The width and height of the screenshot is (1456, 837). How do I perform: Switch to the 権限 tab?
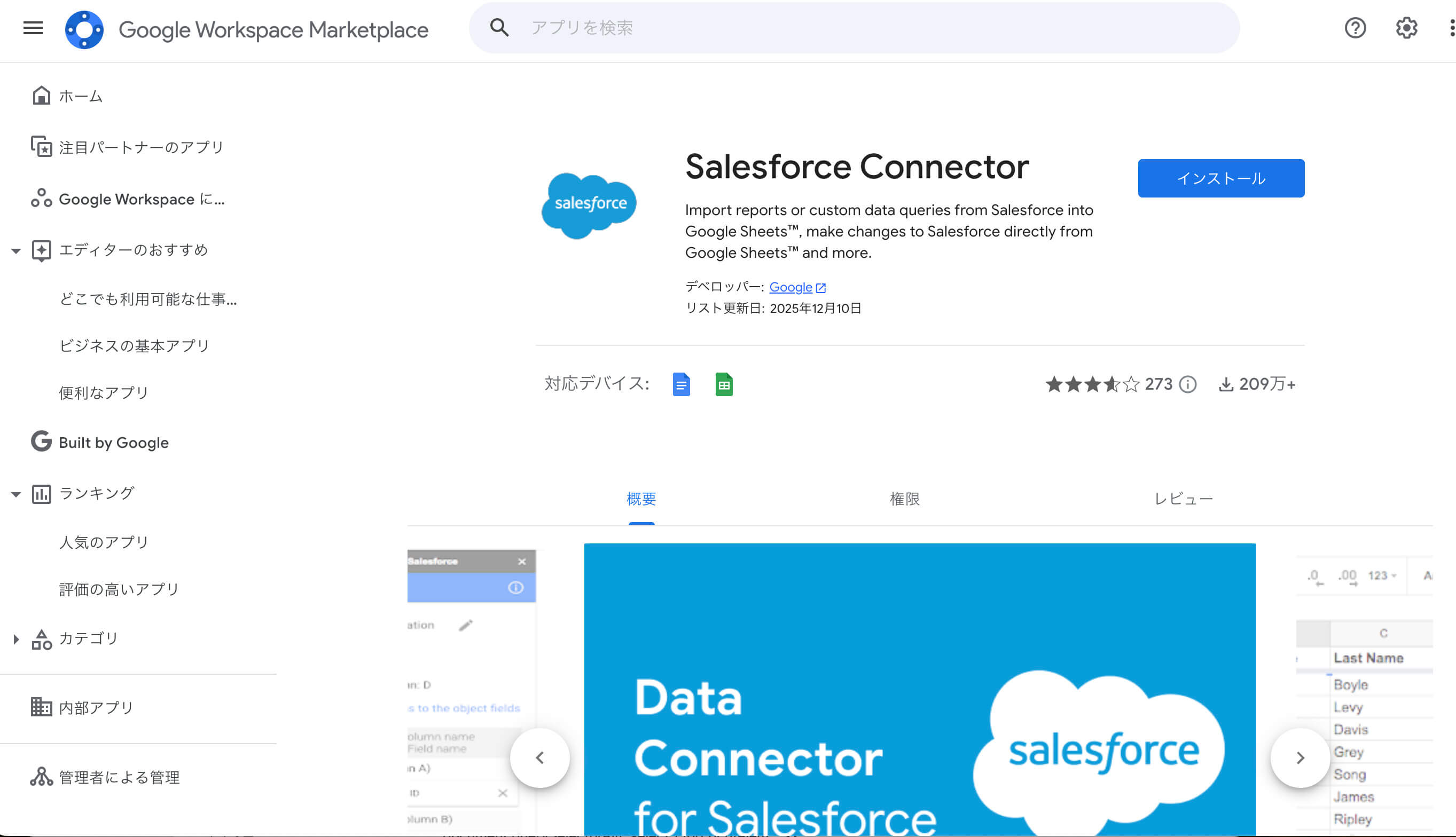[905, 499]
